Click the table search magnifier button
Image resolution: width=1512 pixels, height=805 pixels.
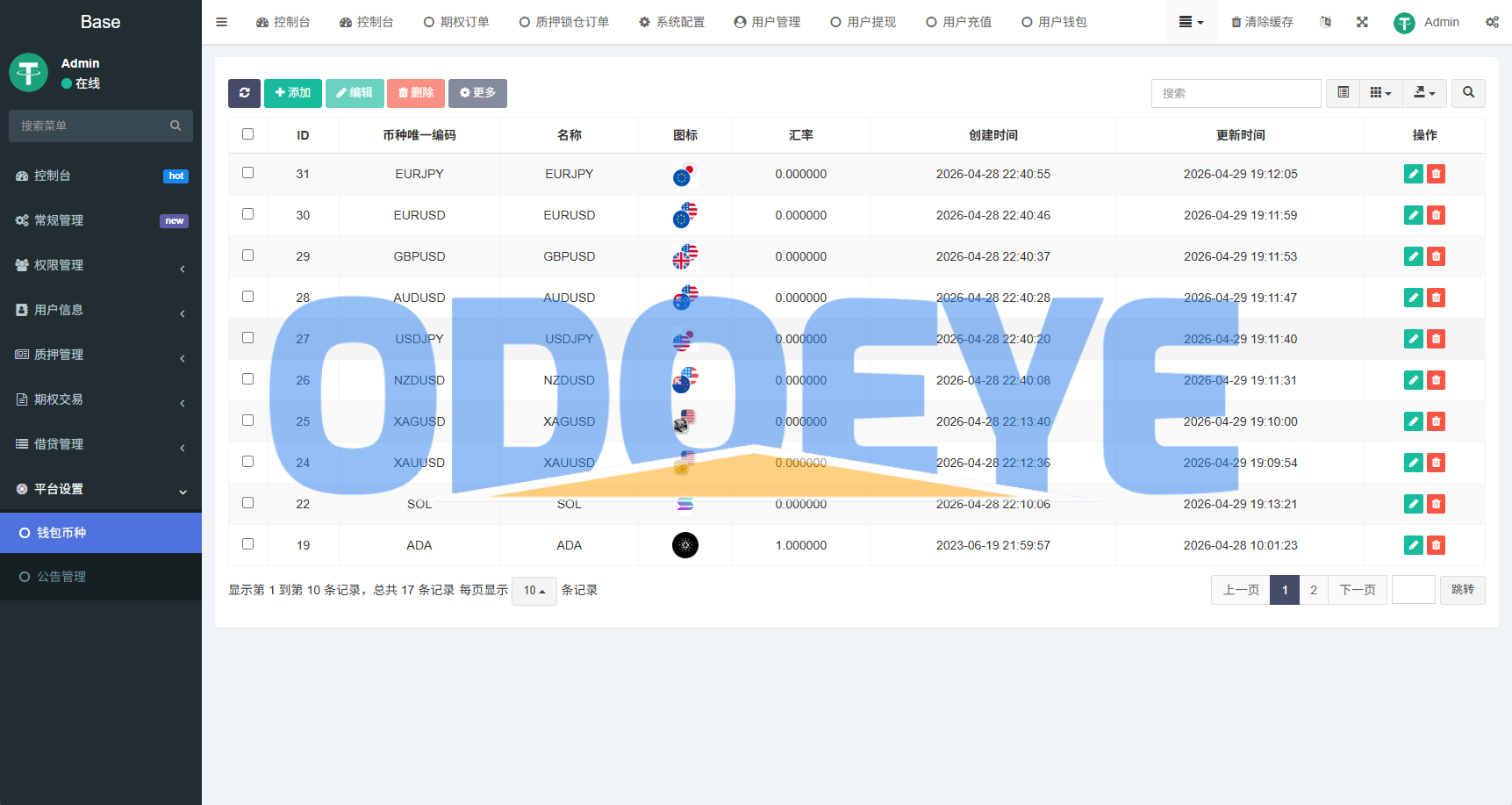1468,93
